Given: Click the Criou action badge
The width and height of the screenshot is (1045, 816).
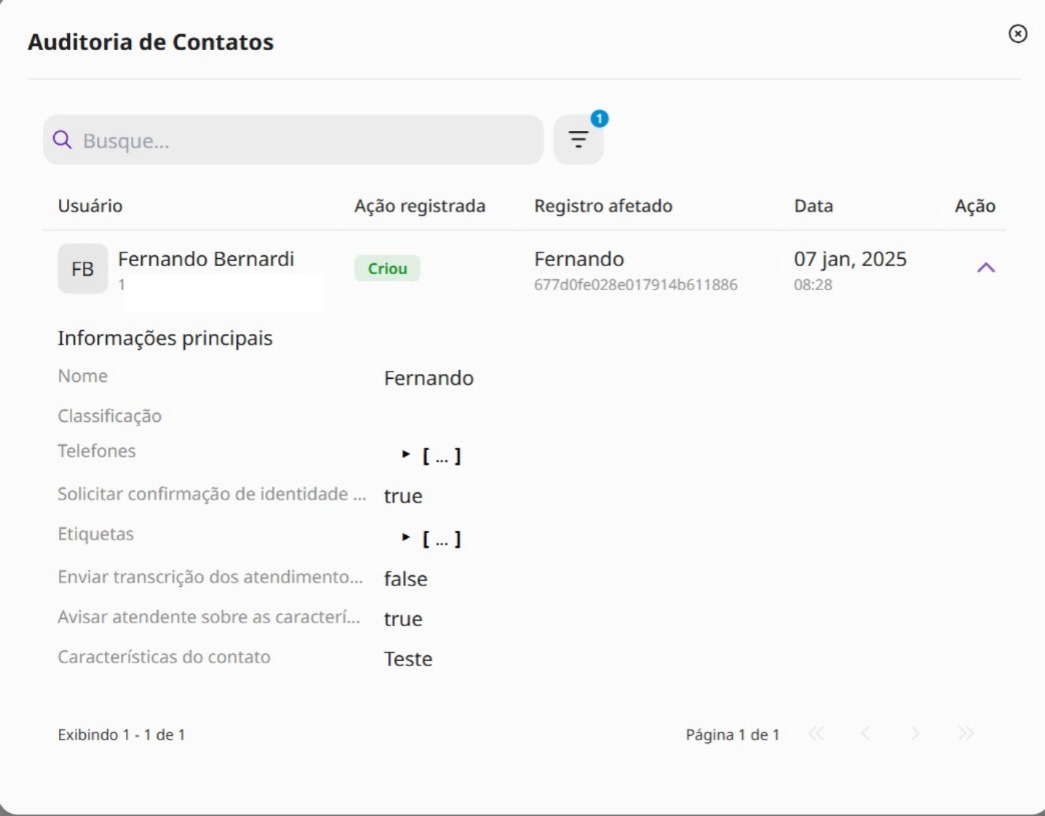Looking at the screenshot, I should [387, 268].
